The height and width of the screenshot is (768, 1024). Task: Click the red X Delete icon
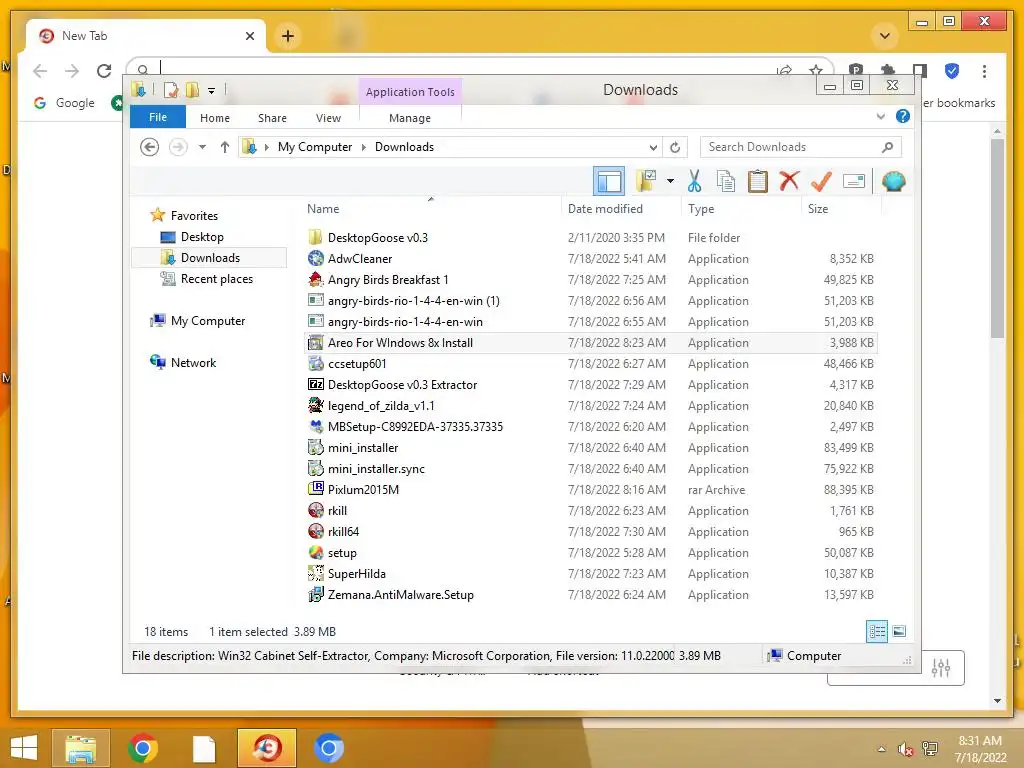pos(789,180)
